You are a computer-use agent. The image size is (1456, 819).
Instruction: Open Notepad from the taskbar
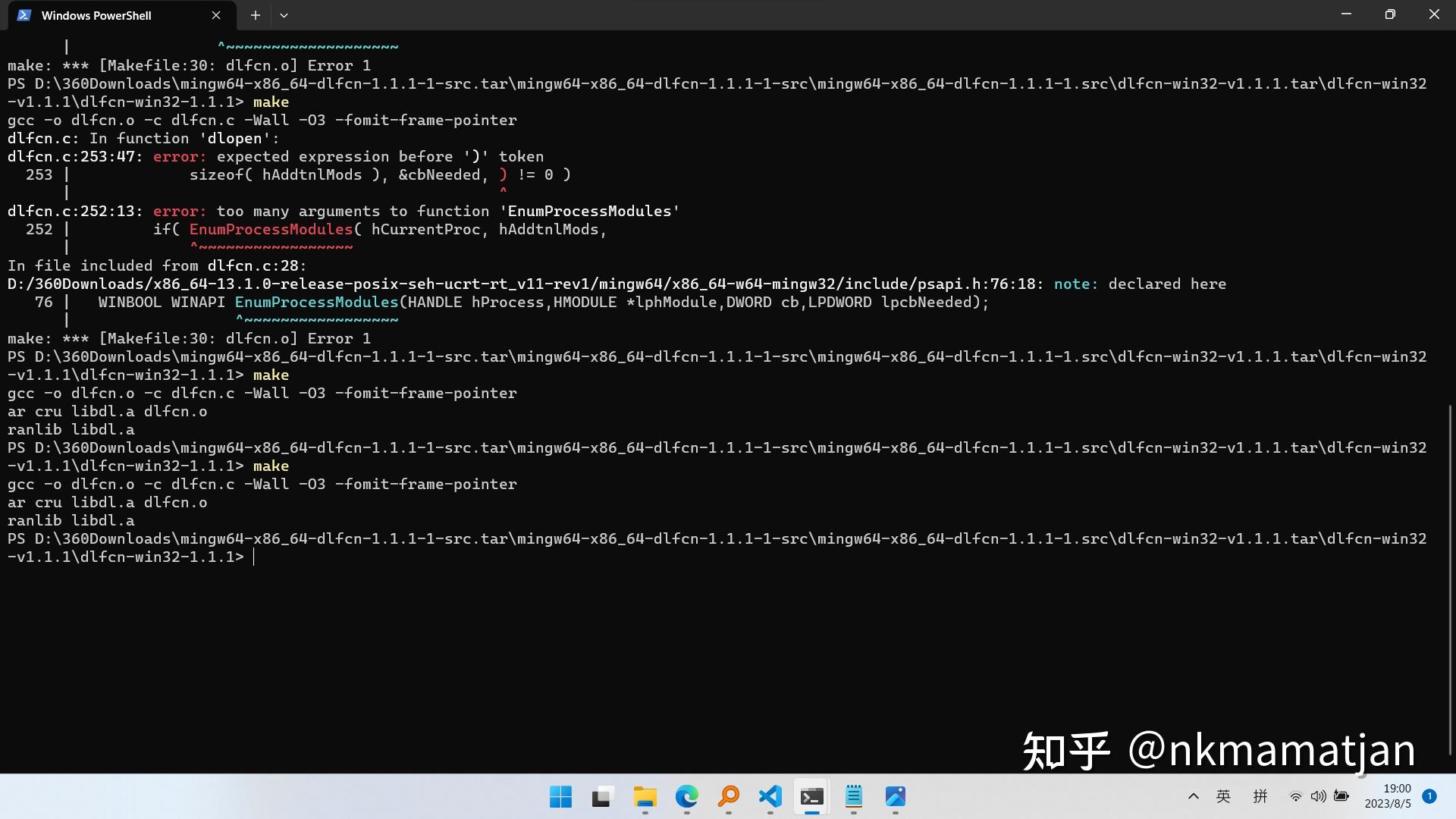click(x=852, y=798)
